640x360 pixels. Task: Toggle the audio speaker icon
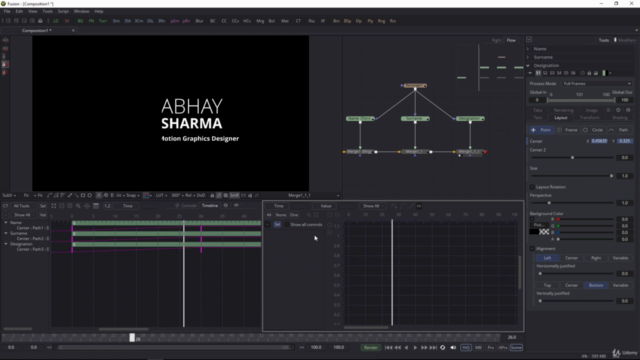tap(453, 348)
